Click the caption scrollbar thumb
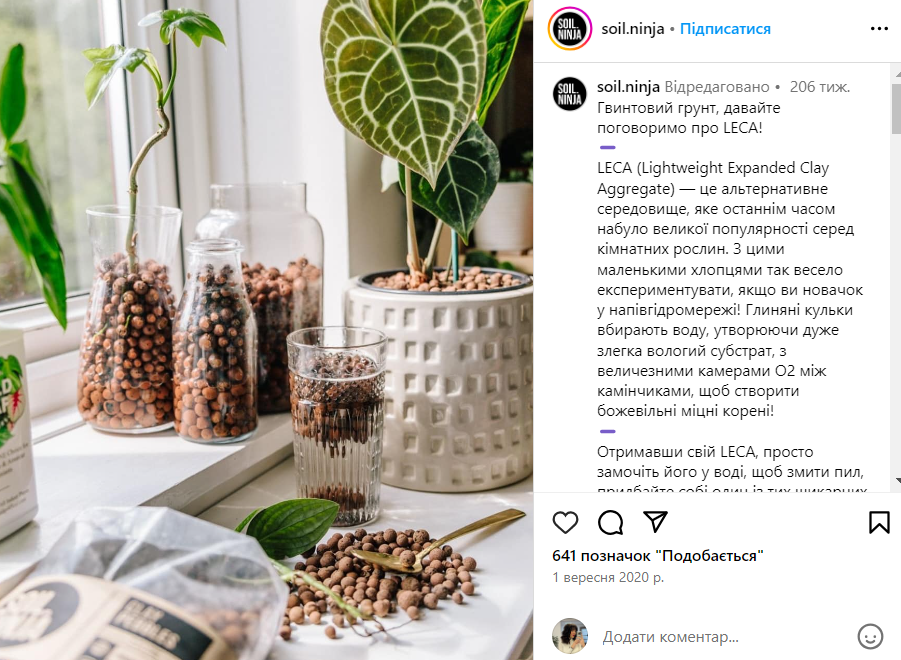Image resolution: width=901 pixels, height=660 pixels. tap(896, 109)
